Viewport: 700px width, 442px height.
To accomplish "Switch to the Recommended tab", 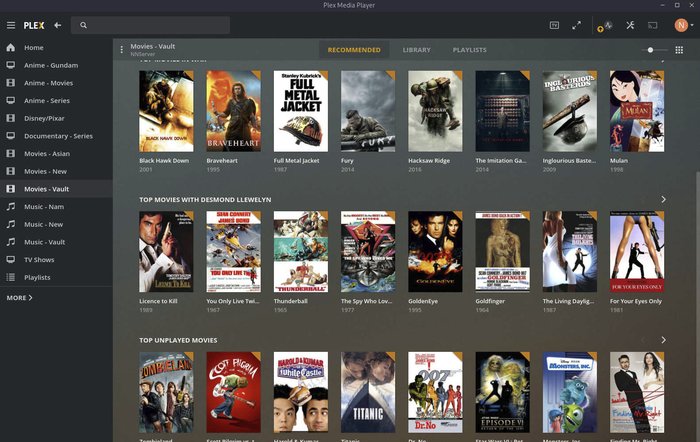I will click(354, 50).
